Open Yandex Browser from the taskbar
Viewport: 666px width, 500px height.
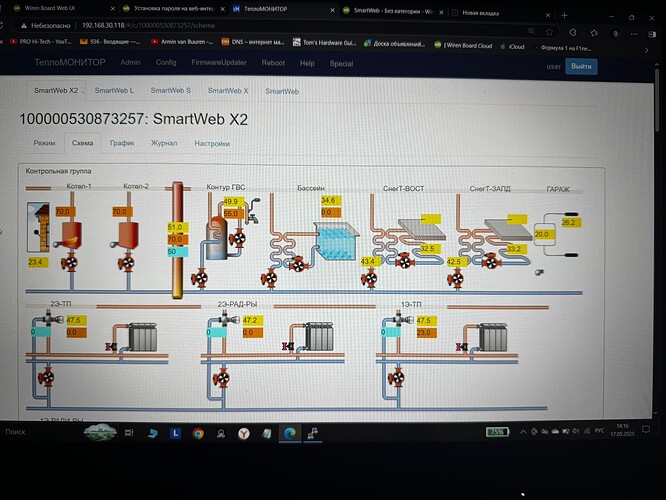[x=243, y=433]
